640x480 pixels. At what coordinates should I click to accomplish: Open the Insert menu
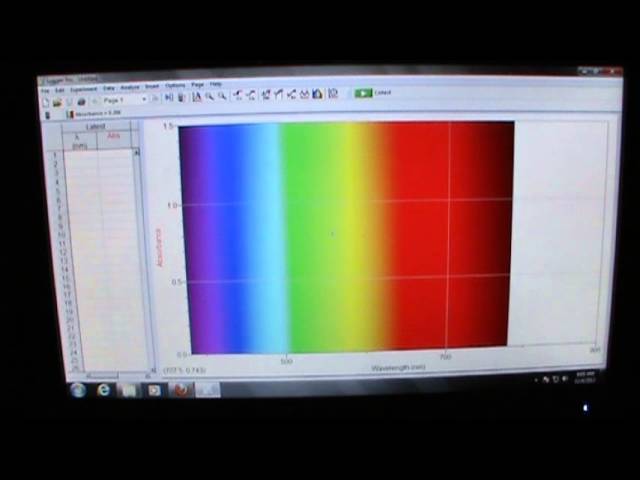(152, 87)
